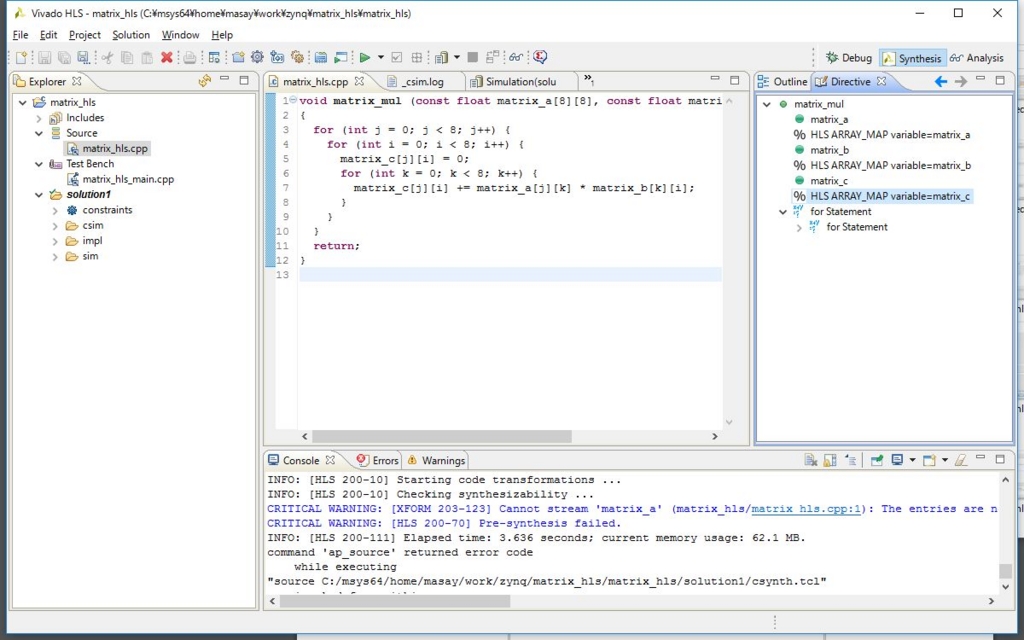Click the red X Delete icon
The width and height of the screenshot is (1024, 640).
pos(167,57)
